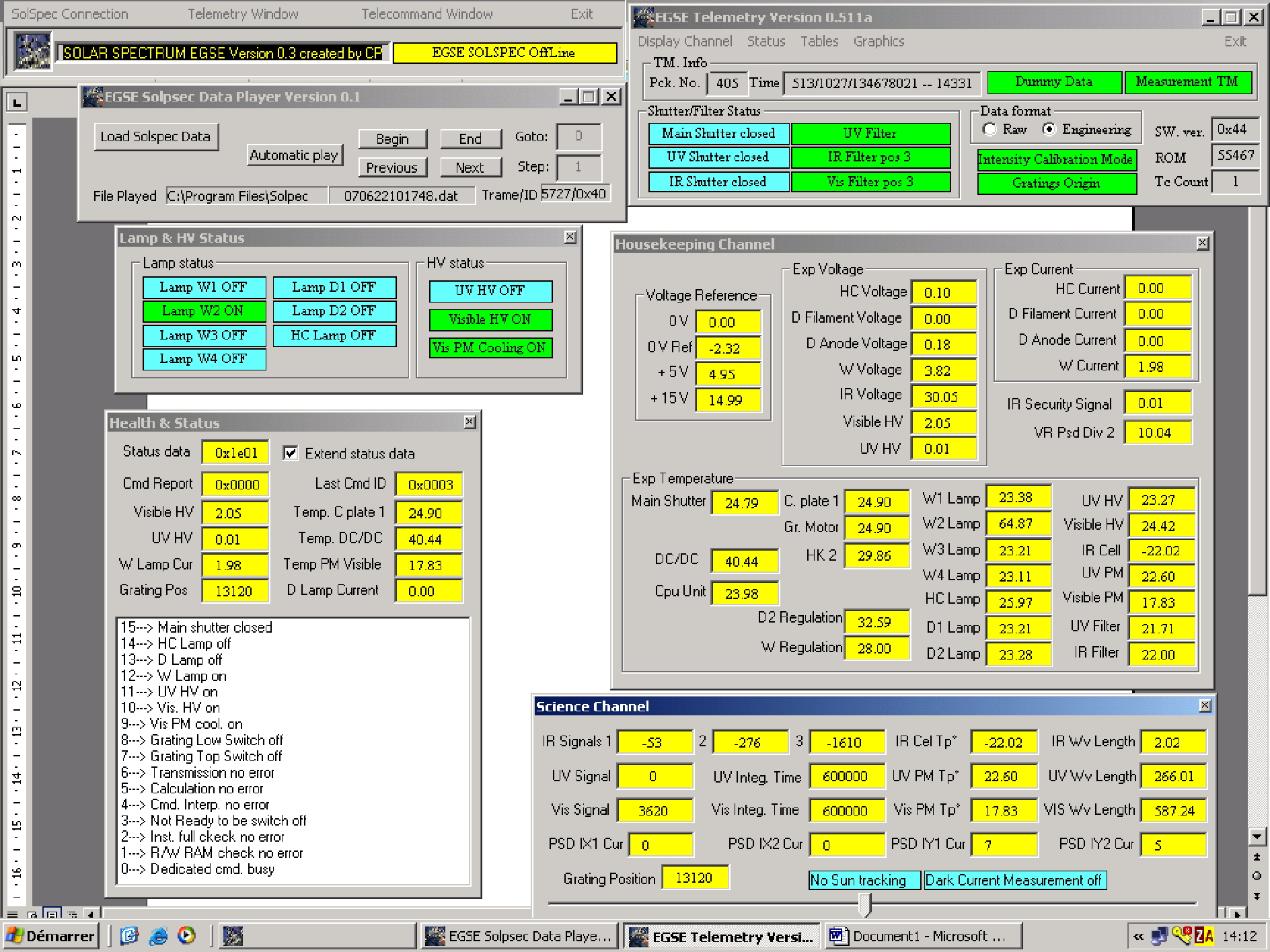This screenshot has height=952, width=1270.
Task: Click Word's Next Page double-arrow icon
Action: 1257,896
